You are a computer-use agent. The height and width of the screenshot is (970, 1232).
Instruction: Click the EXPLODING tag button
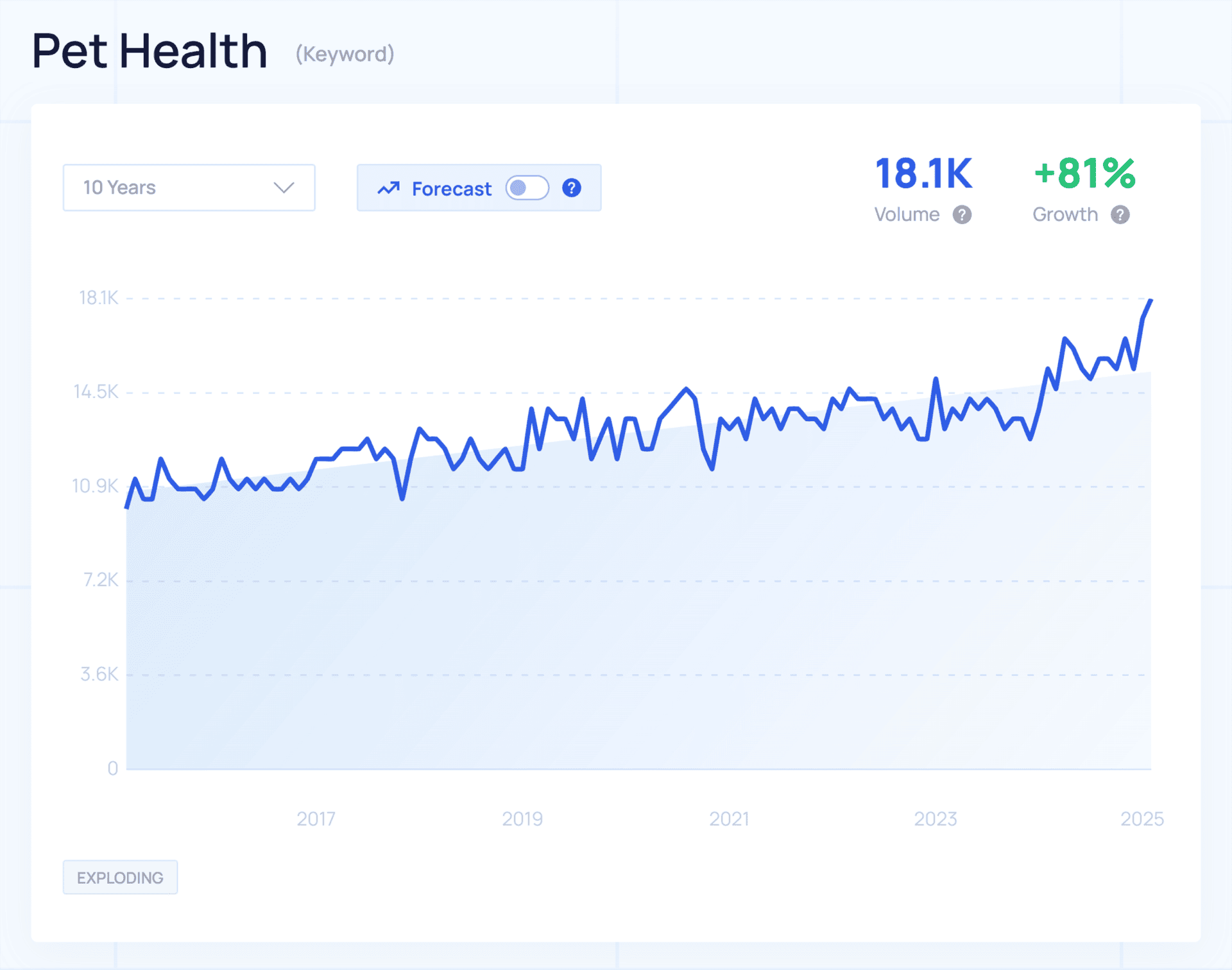pos(120,877)
